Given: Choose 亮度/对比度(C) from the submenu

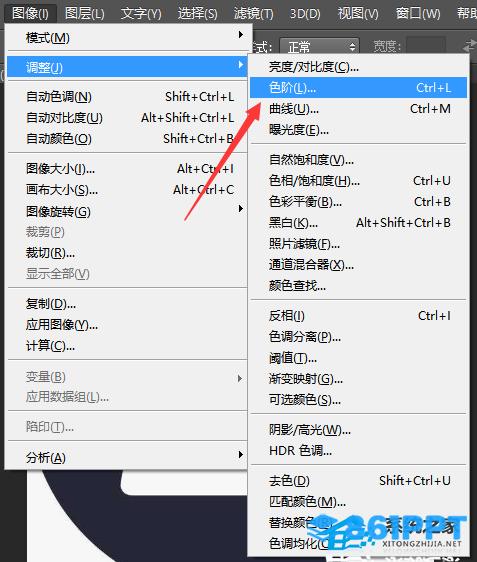Looking at the screenshot, I should (358, 67).
